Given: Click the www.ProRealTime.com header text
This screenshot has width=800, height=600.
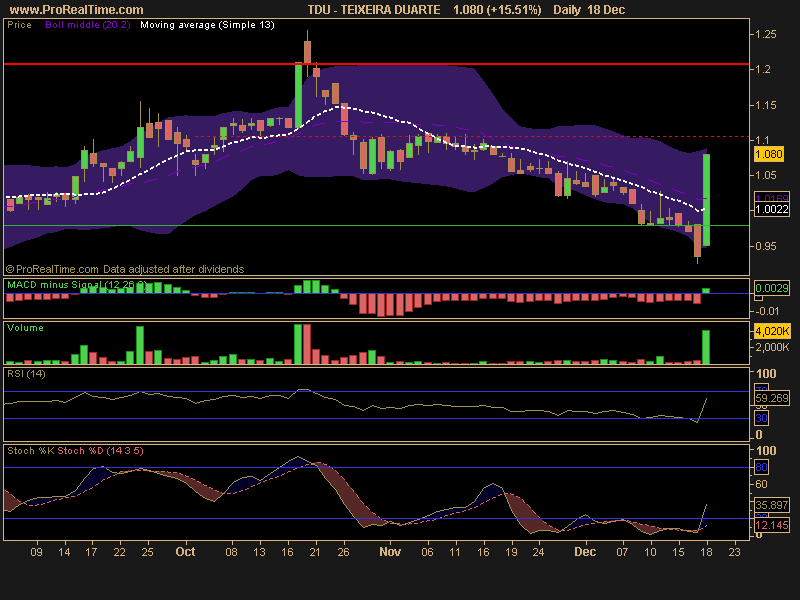Looking at the screenshot, I should point(77,10).
